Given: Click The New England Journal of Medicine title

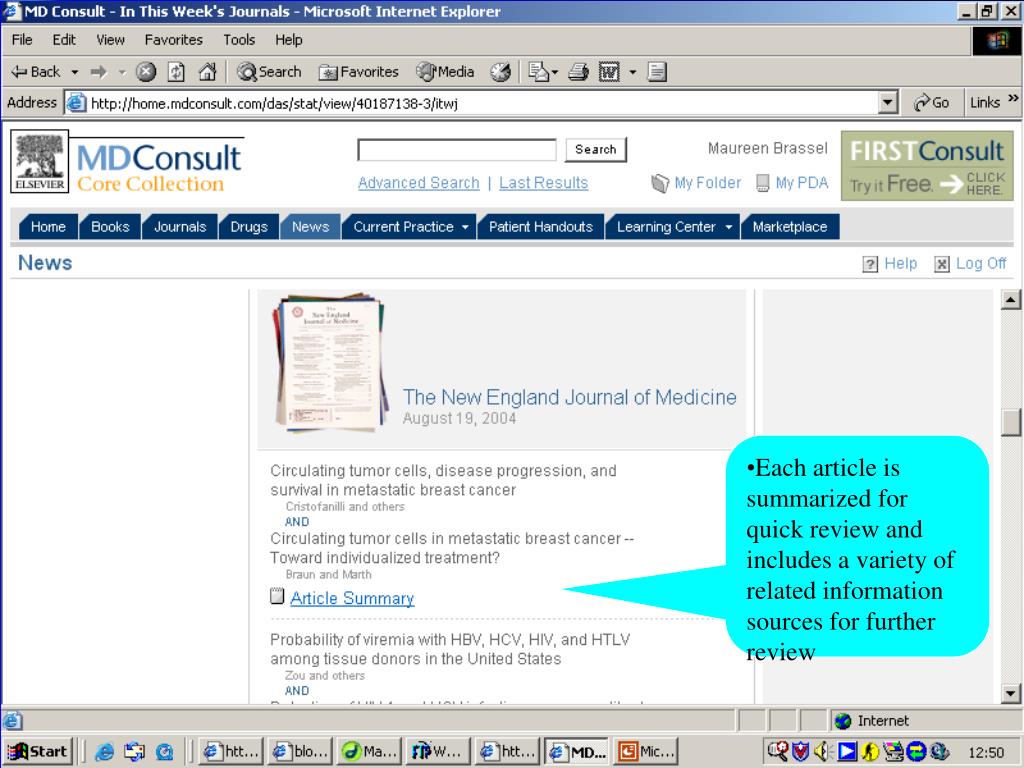Looking at the screenshot, I should [x=569, y=397].
